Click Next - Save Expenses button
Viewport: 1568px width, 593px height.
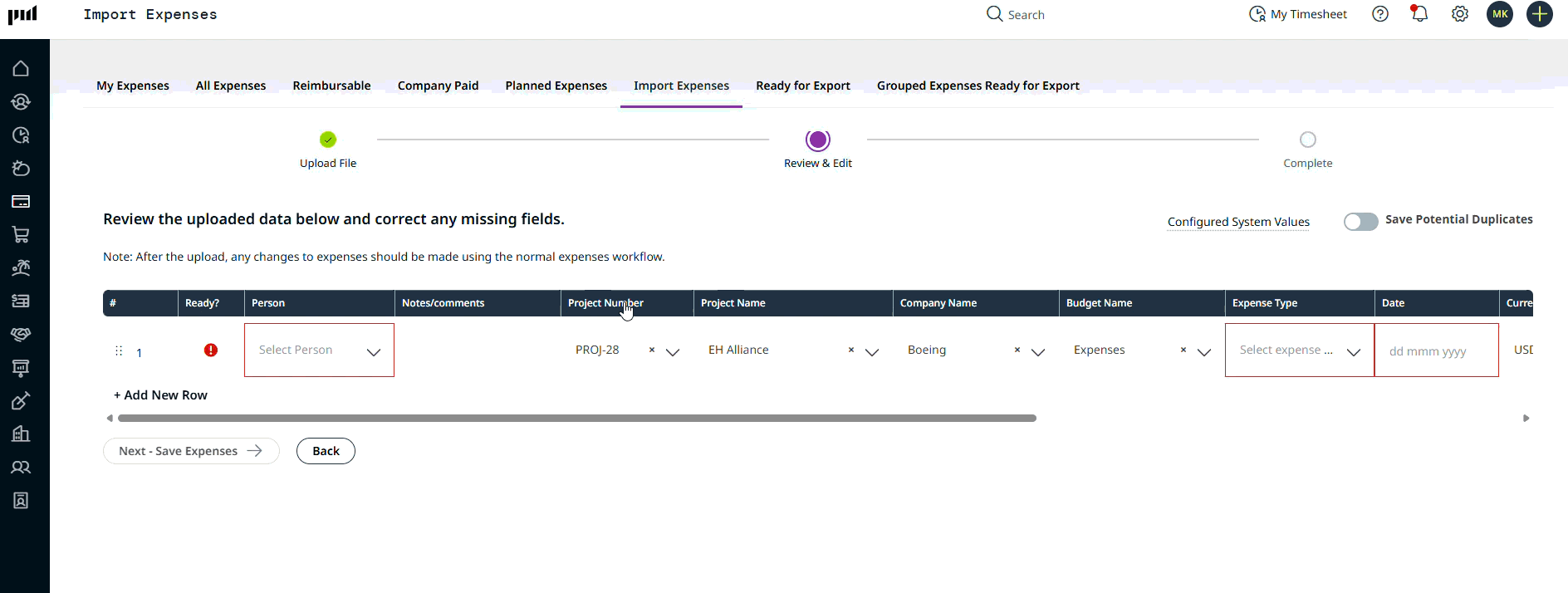click(x=191, y=451)
